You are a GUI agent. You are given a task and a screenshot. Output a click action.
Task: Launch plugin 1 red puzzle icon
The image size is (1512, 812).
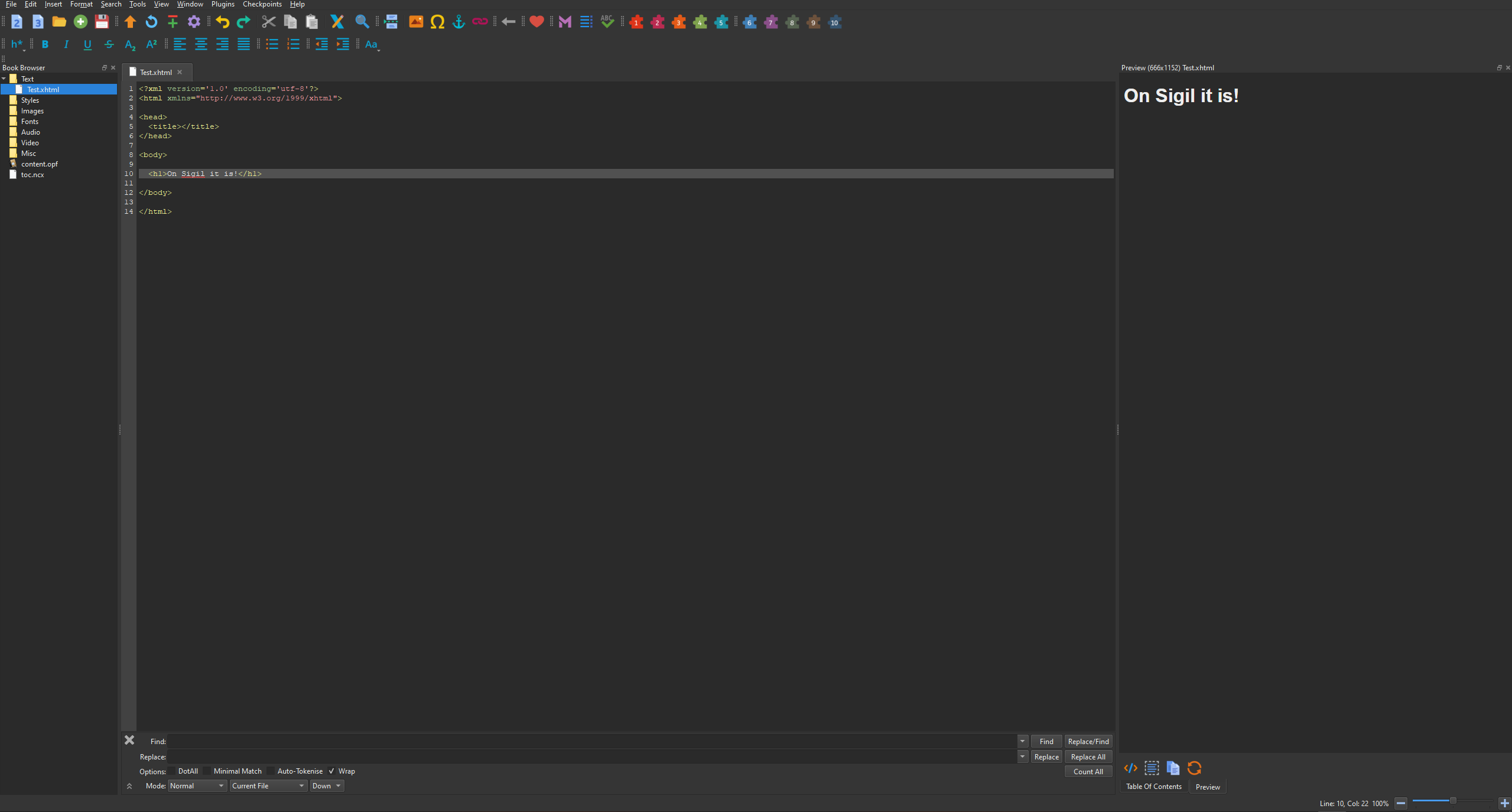pyautogui.click(x=636, y=22)
